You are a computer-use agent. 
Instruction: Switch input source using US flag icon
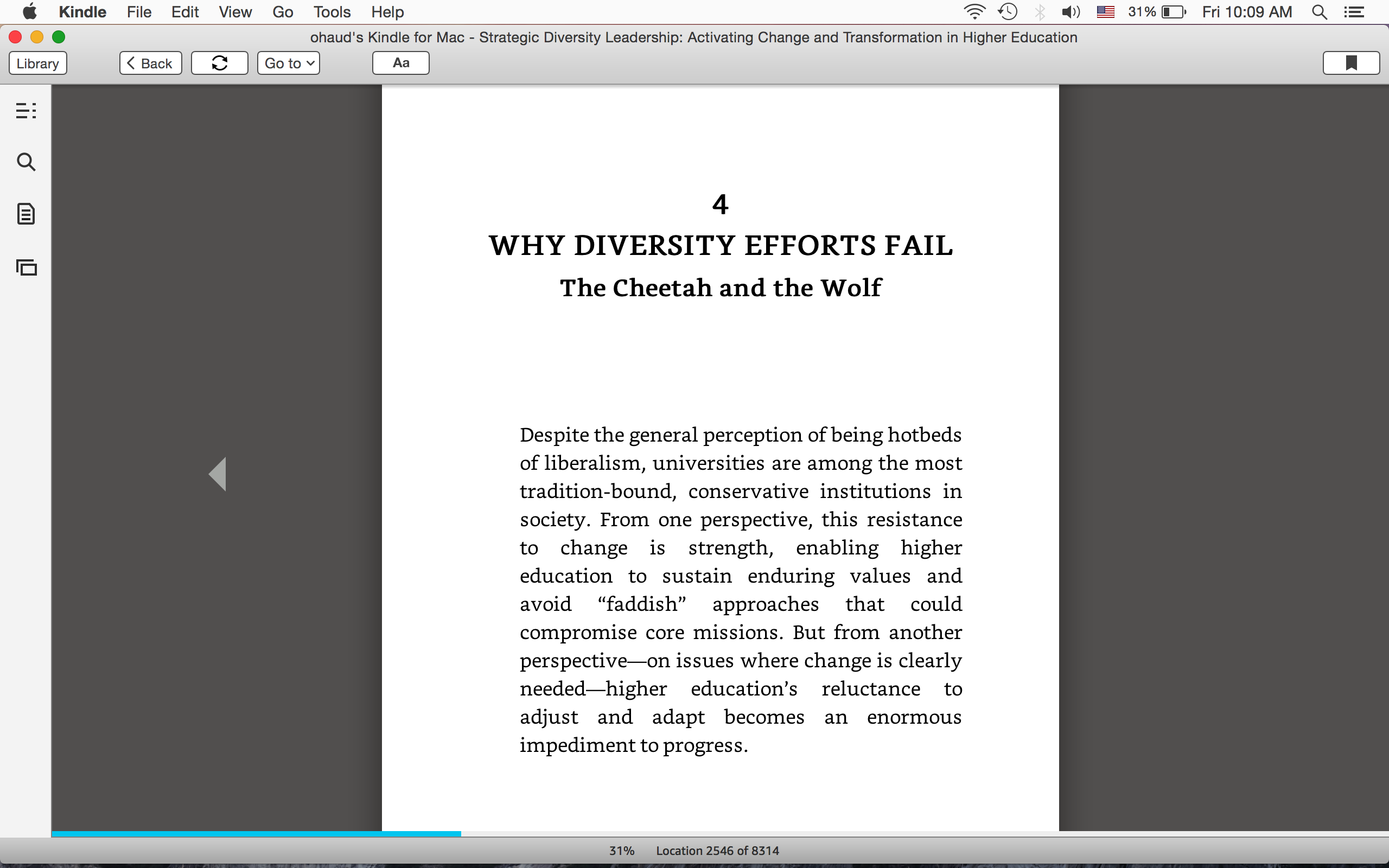pos(1105,11)
